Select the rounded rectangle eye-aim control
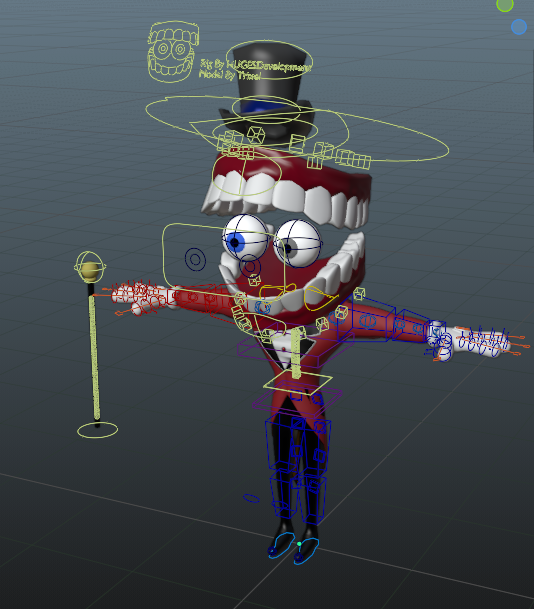The image size is (534, 609). pyautogui.click(x=224, y=261)
